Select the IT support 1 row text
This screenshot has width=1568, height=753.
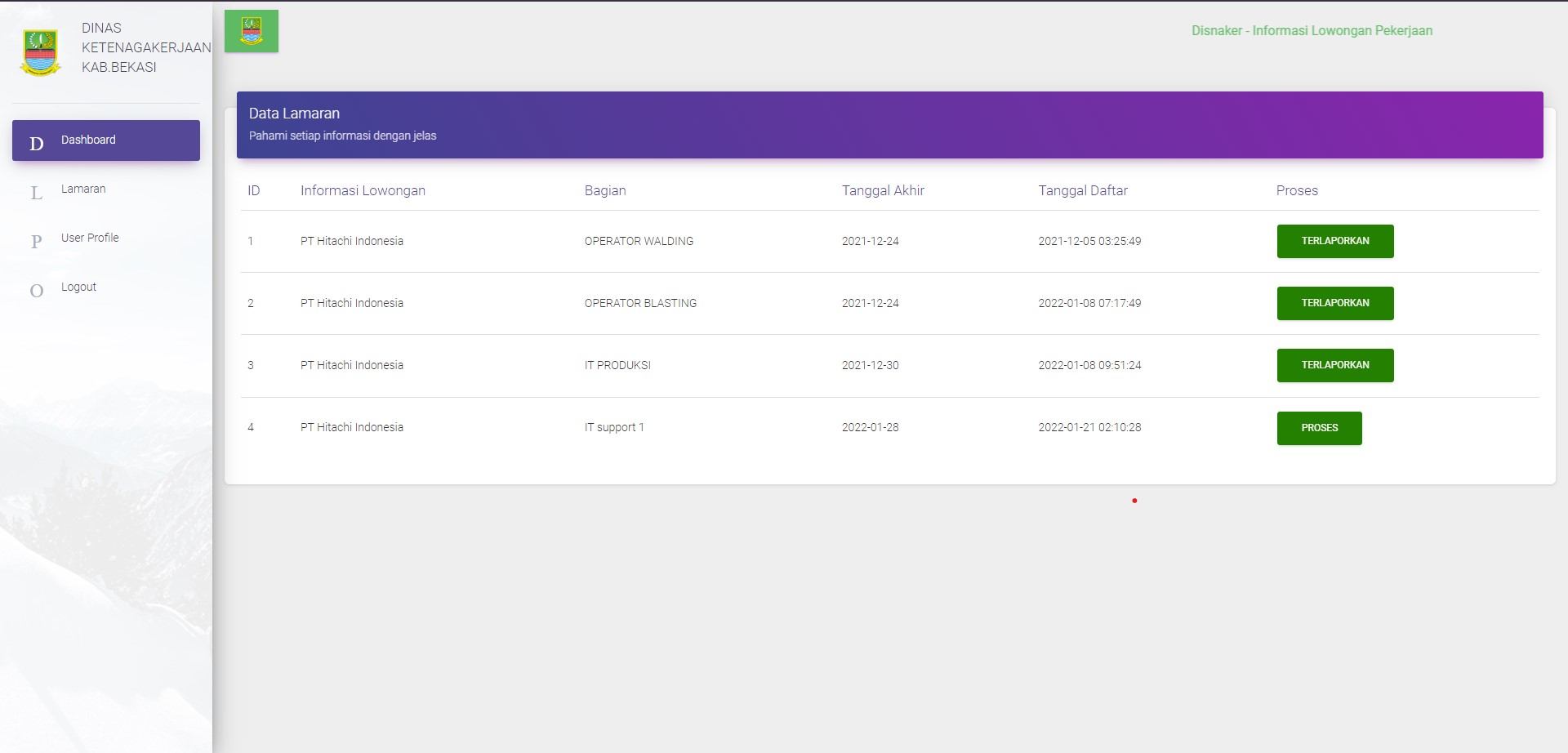(614, 427)
